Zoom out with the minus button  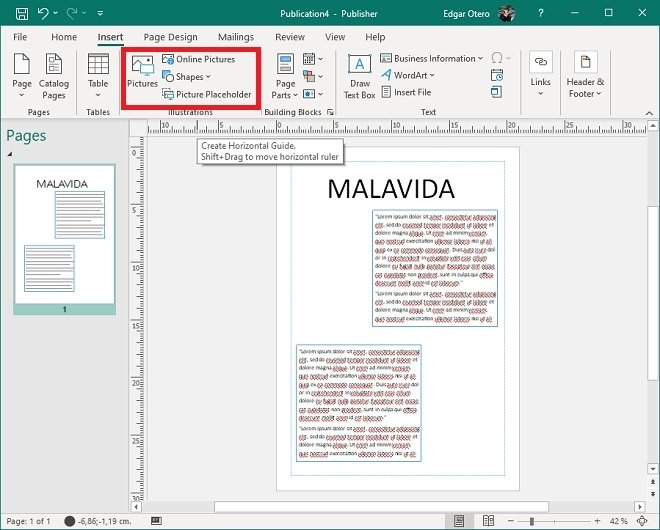(510, 521)
